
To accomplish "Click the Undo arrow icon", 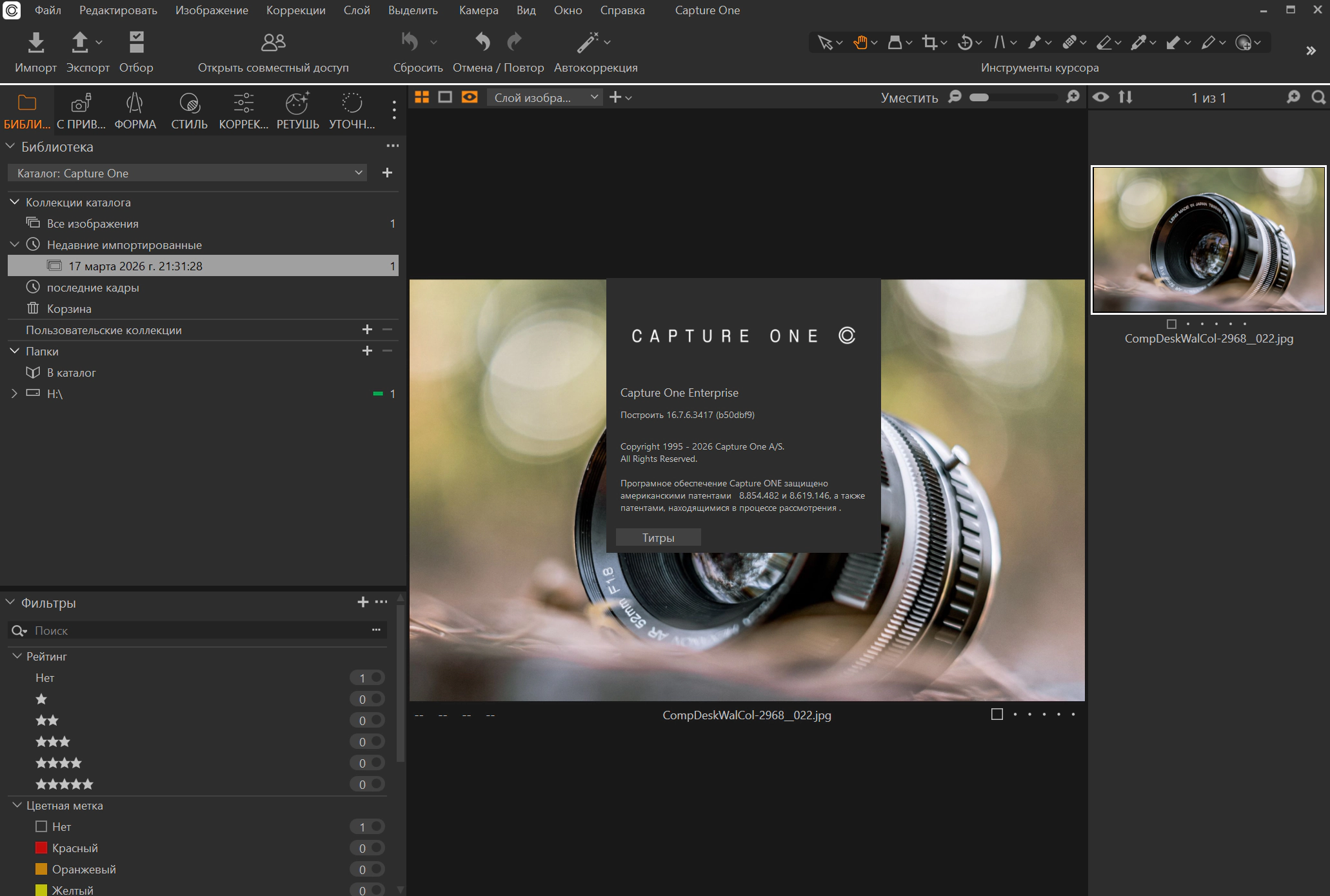I will click(x=482, y=43).
